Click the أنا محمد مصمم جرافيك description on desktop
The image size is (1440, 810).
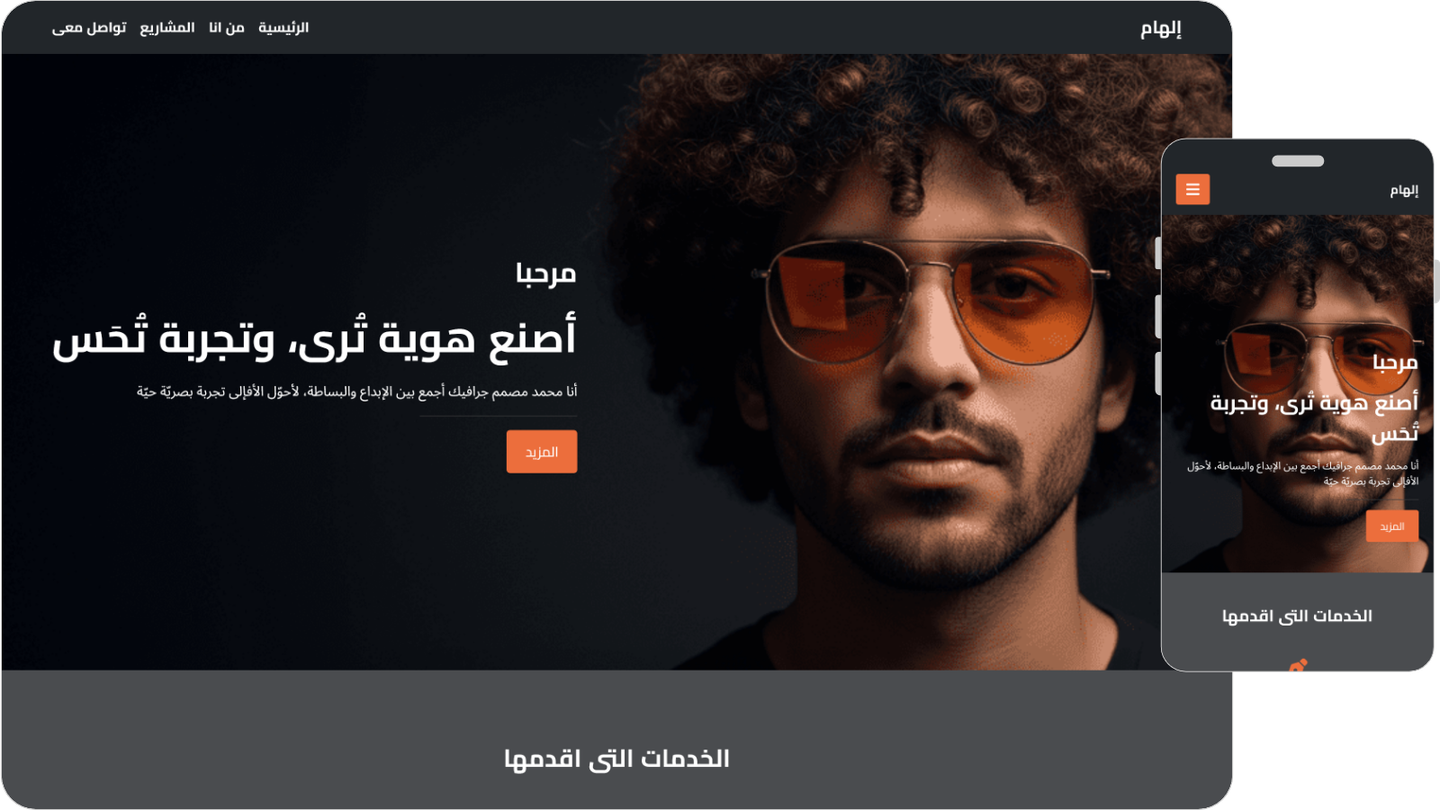click(x=357, y=392)
